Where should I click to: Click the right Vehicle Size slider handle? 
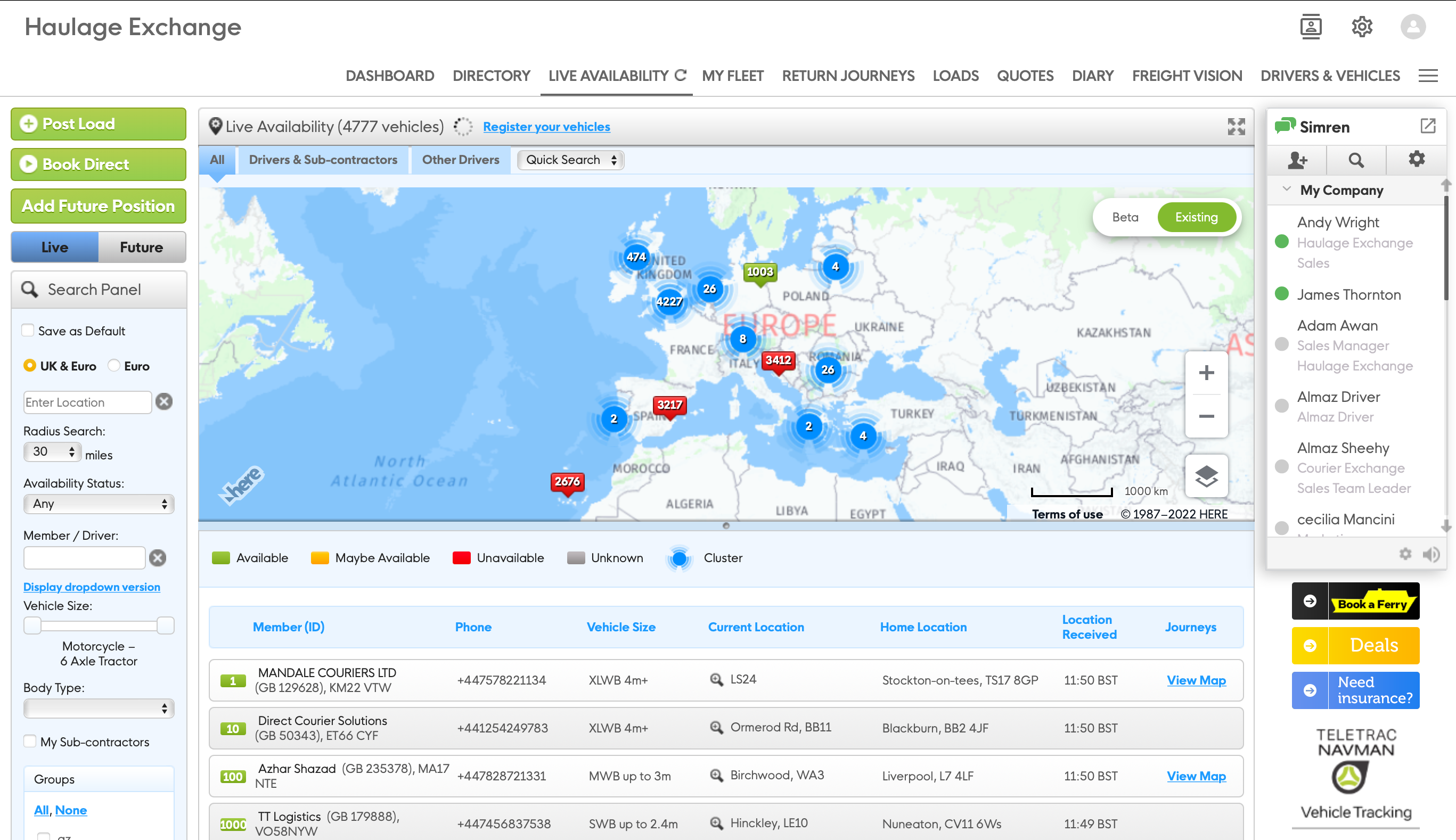tap(166, 625)
